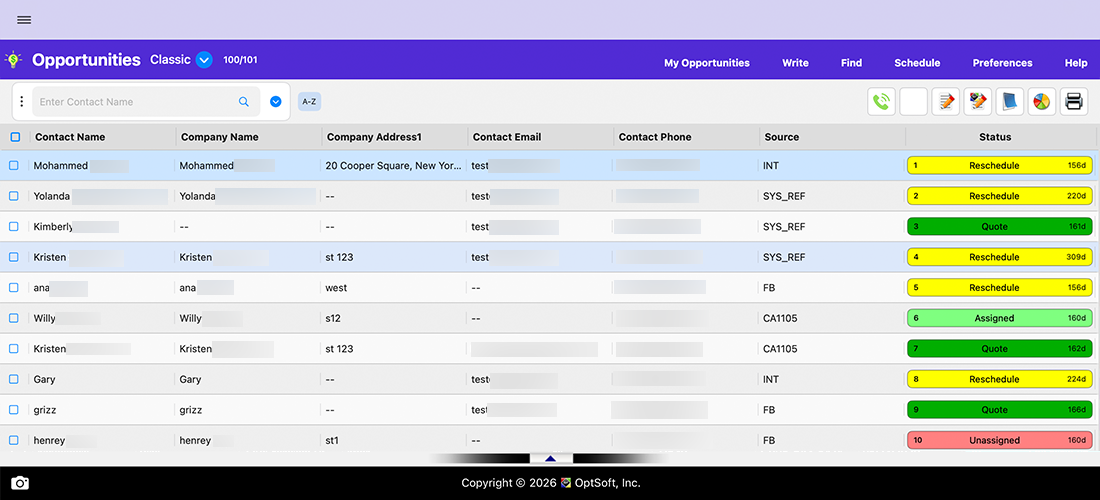Open the Write menu
The width and height of the screenshot is (1100, 500).
pos(796,63)
